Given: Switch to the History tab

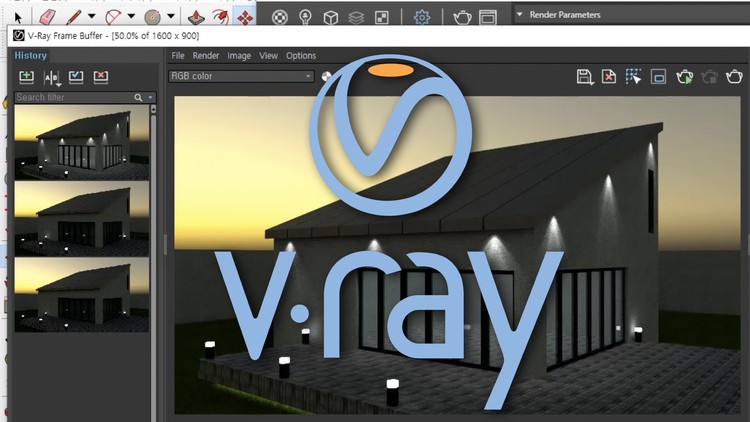Looking at the screenshot, I should (x=31, y=56).
